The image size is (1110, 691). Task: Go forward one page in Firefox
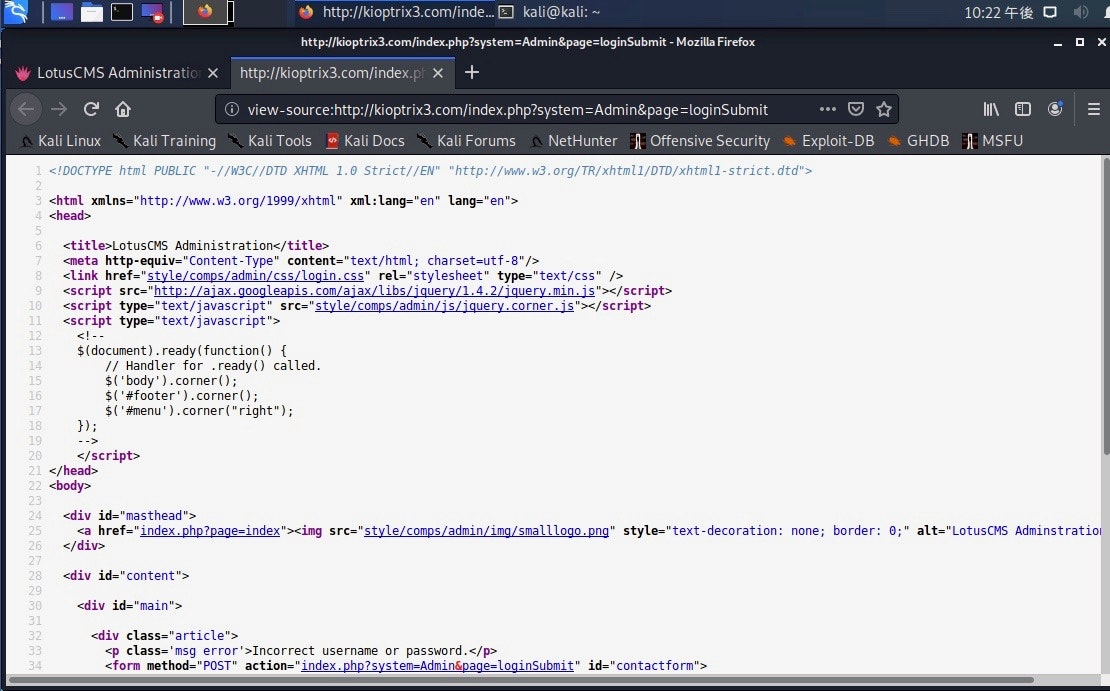(x=59, y=109)
